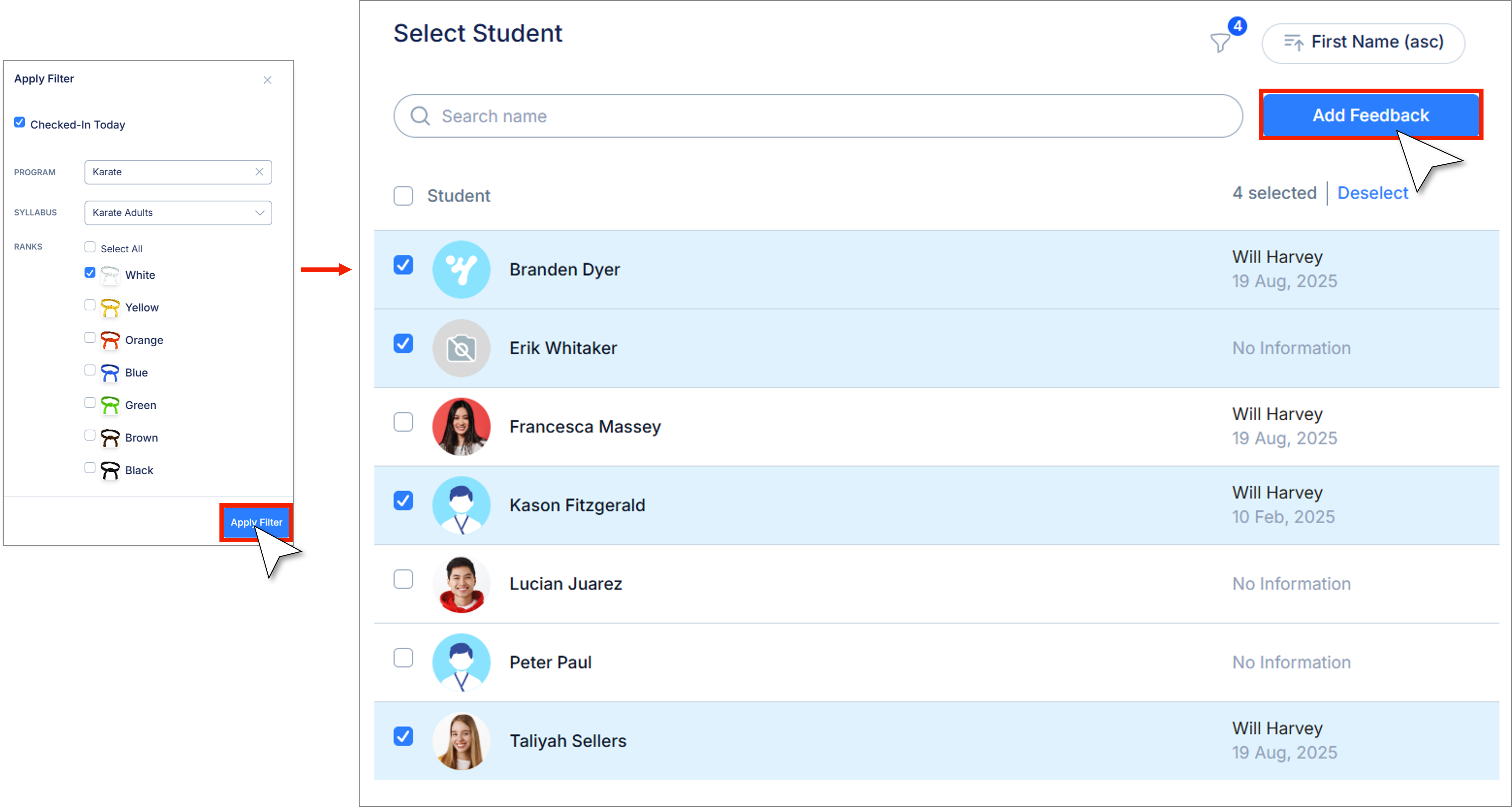Click Peter Paul's default avatar
This screenshot has width=1512, height=807.
(461, 662)
